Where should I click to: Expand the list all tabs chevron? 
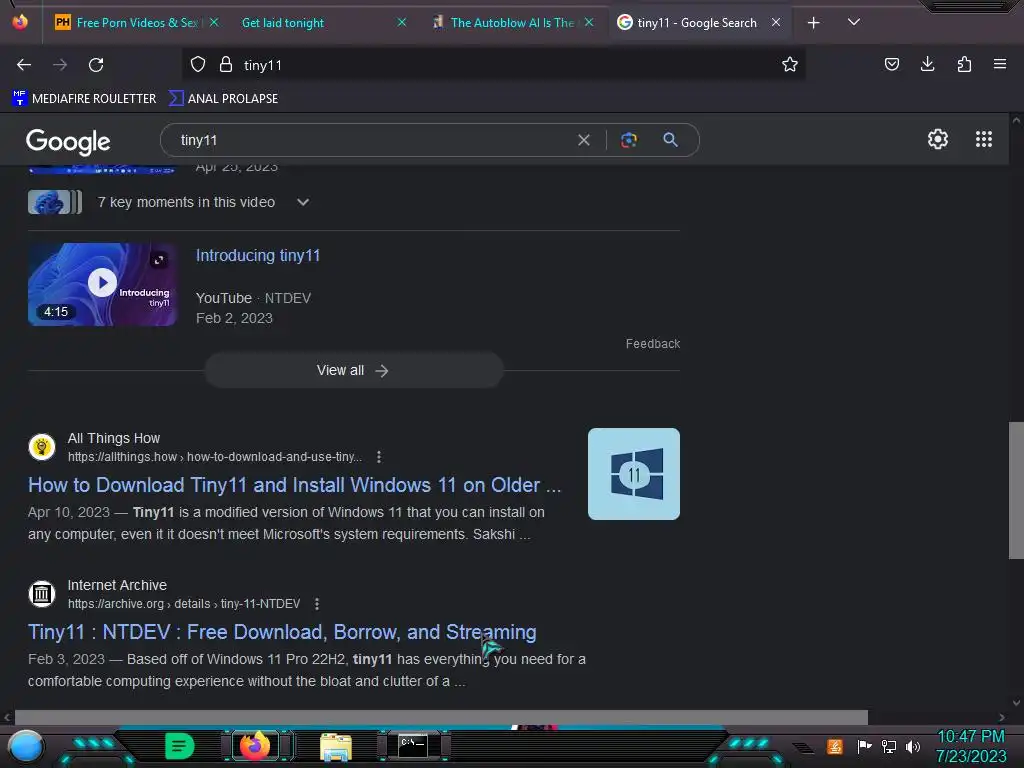click(x=854, y=22)
